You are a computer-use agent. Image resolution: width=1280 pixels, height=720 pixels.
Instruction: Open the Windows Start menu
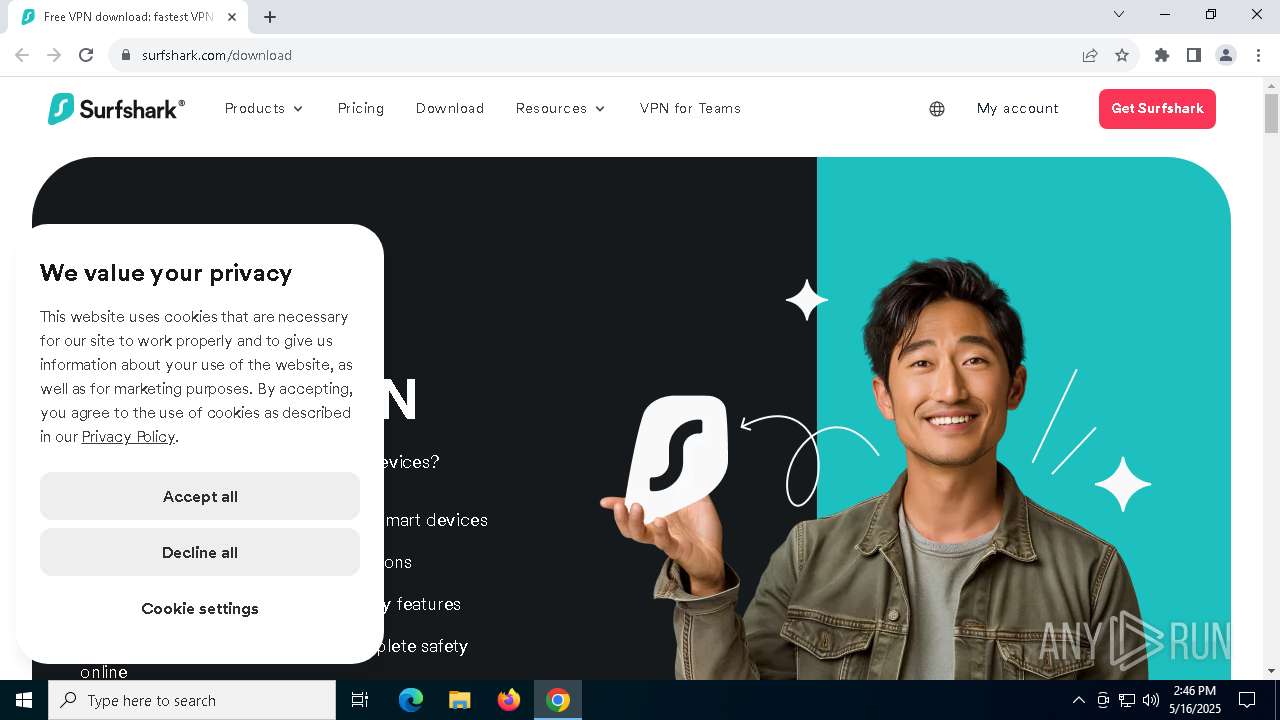coord(24,700)
